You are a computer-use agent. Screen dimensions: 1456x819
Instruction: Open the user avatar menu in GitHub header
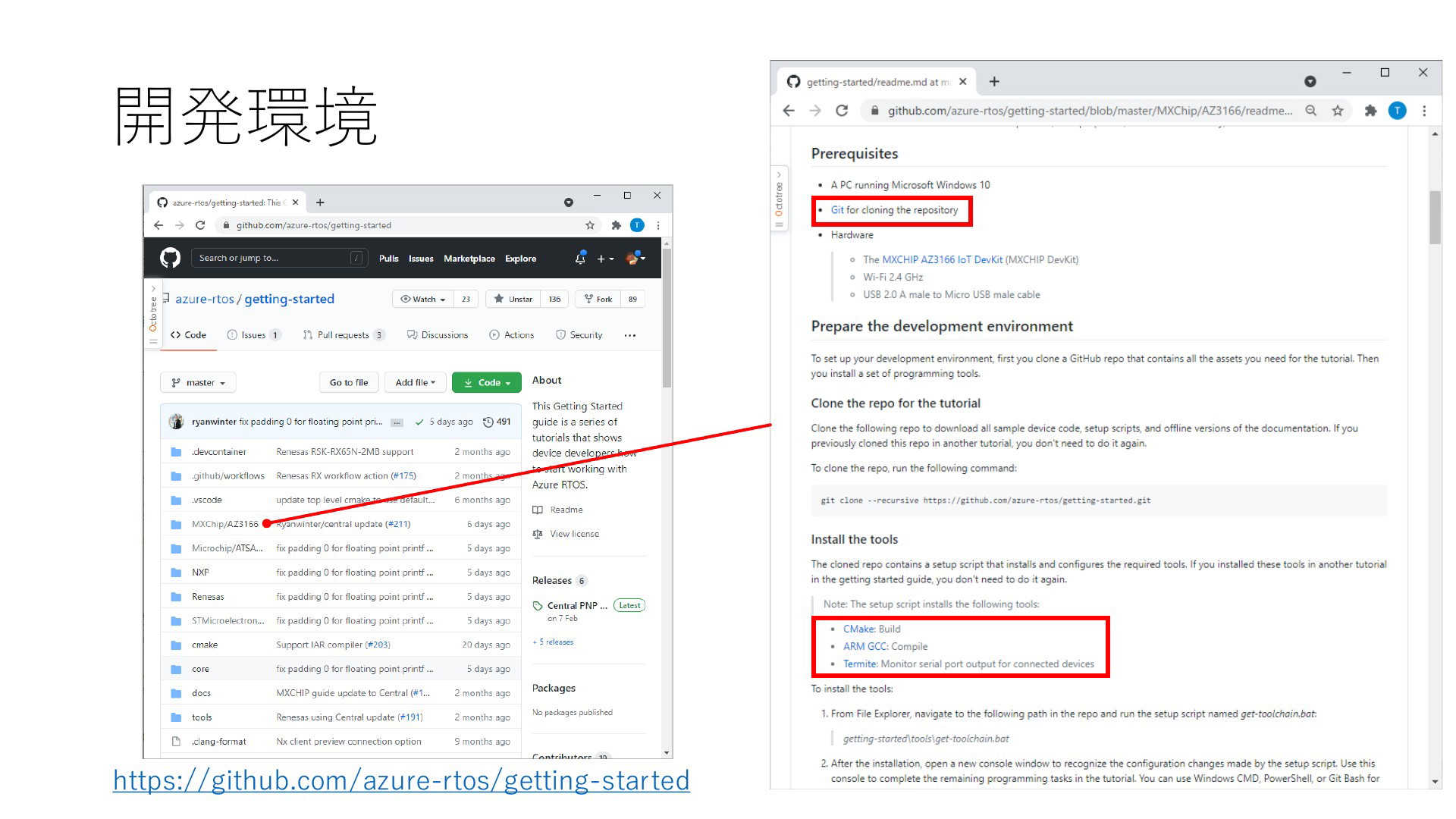[635, 258]
